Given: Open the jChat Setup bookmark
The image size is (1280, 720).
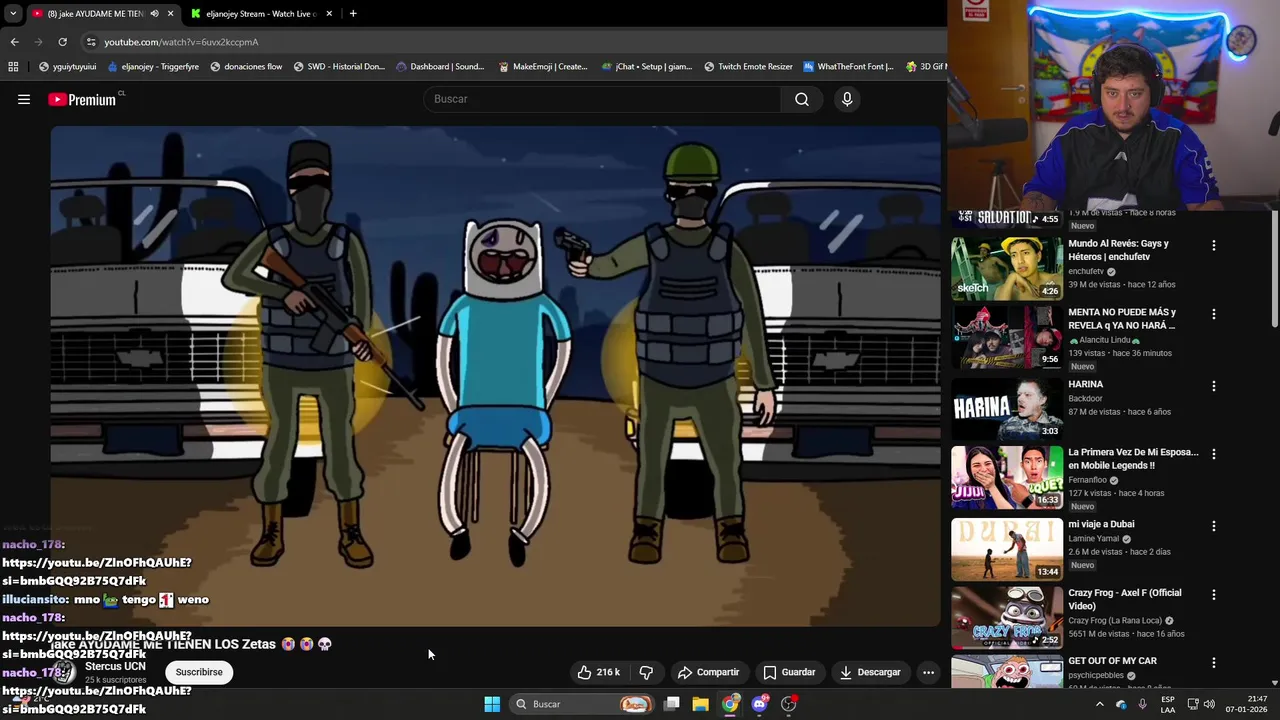Looking at the screenshot, I should [x=647, y=67].
